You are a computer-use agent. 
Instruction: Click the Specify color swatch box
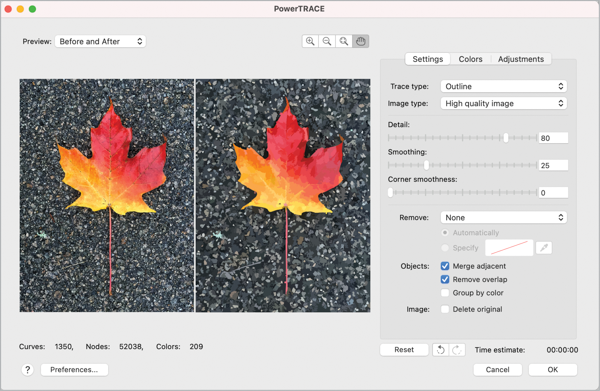click(x=509, y=248)
